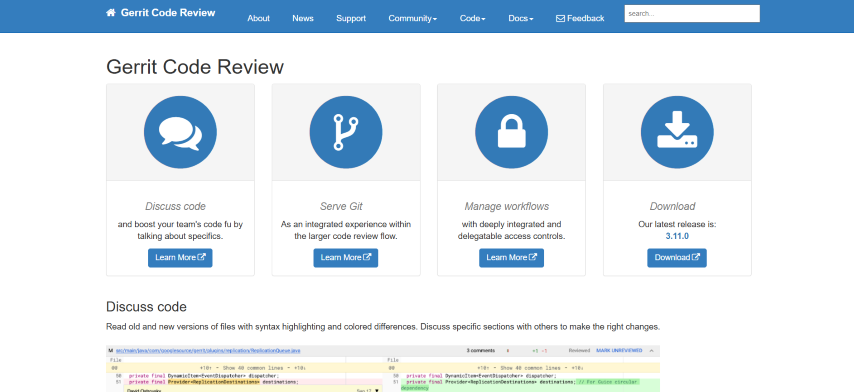Click the code diff screenshot thumbnail

coord(383,368)
